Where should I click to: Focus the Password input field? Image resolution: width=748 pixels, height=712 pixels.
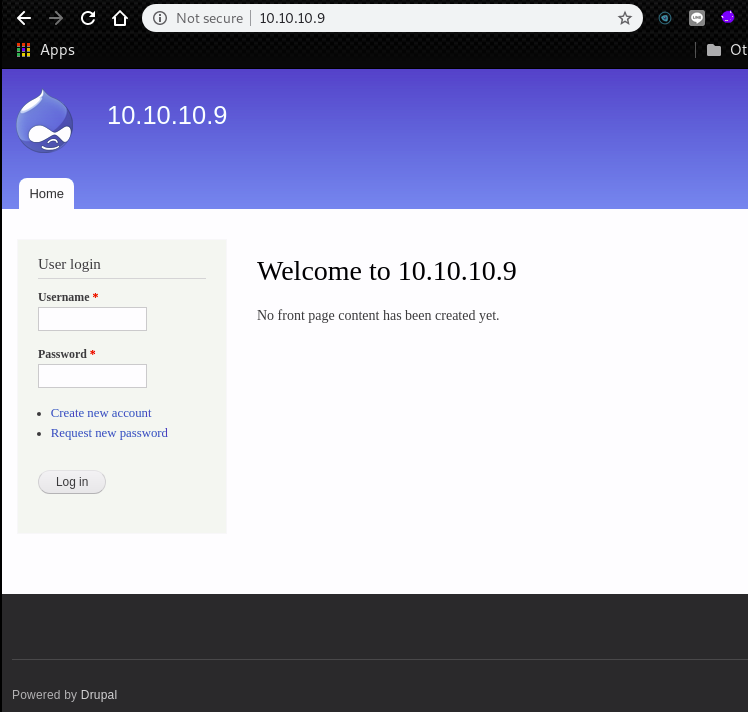point(92,376)
